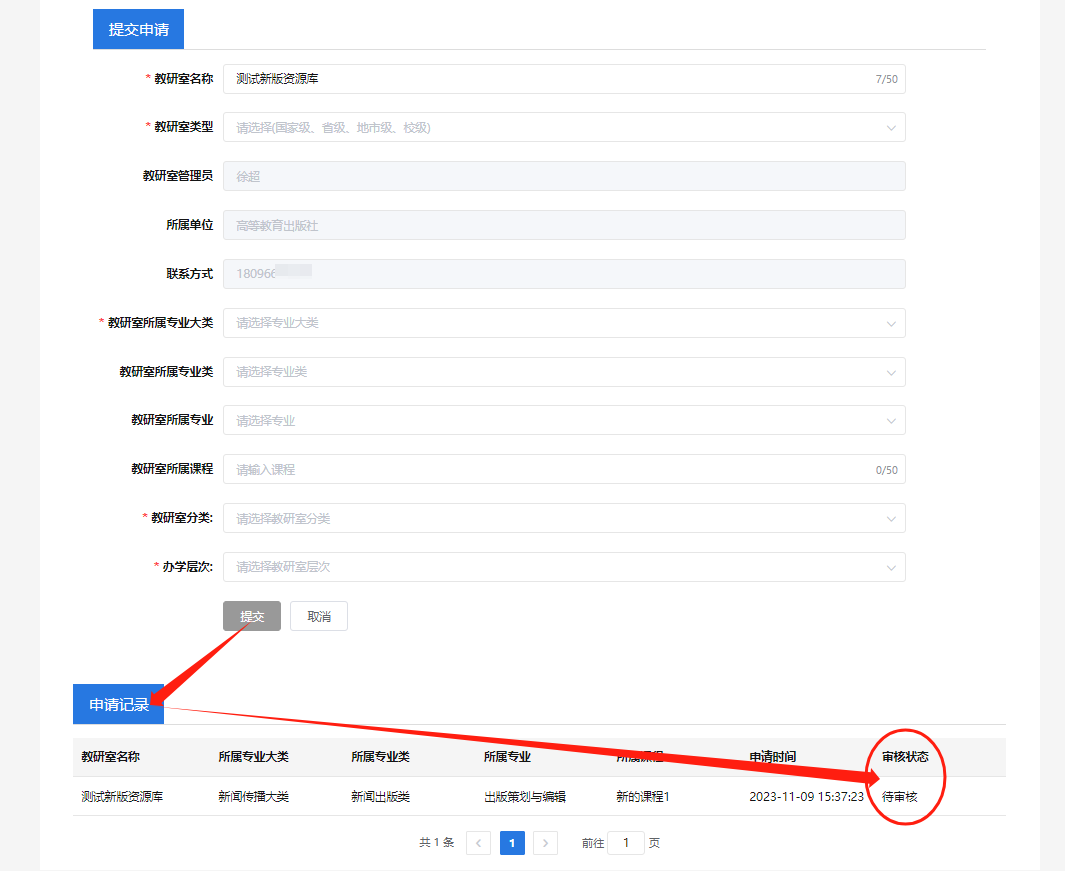1065x871 pixels.
Task: Switch to the 申请记录 tab
Action: tap(117, 704)
